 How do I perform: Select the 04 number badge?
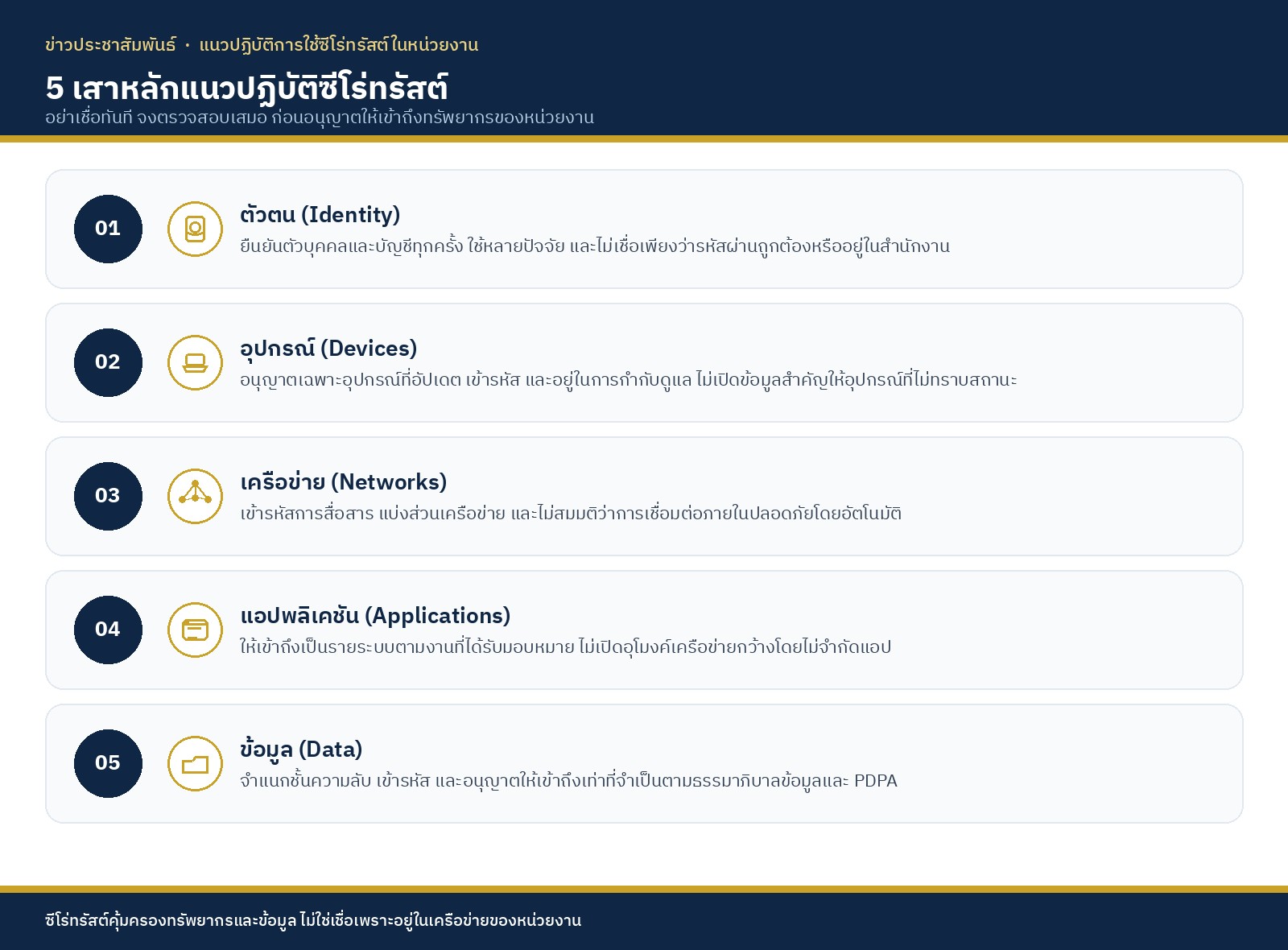tap(108, 630)
